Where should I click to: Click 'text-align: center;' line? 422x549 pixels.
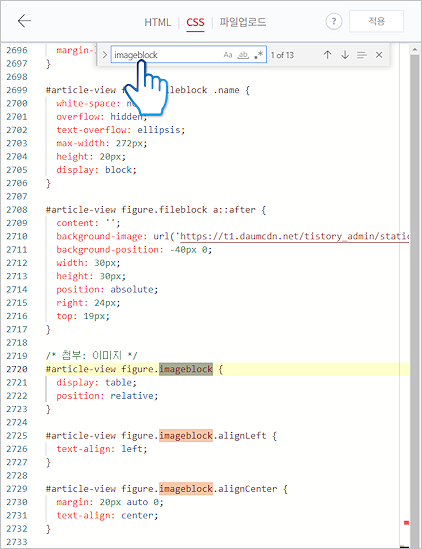(x=107, y=516)
